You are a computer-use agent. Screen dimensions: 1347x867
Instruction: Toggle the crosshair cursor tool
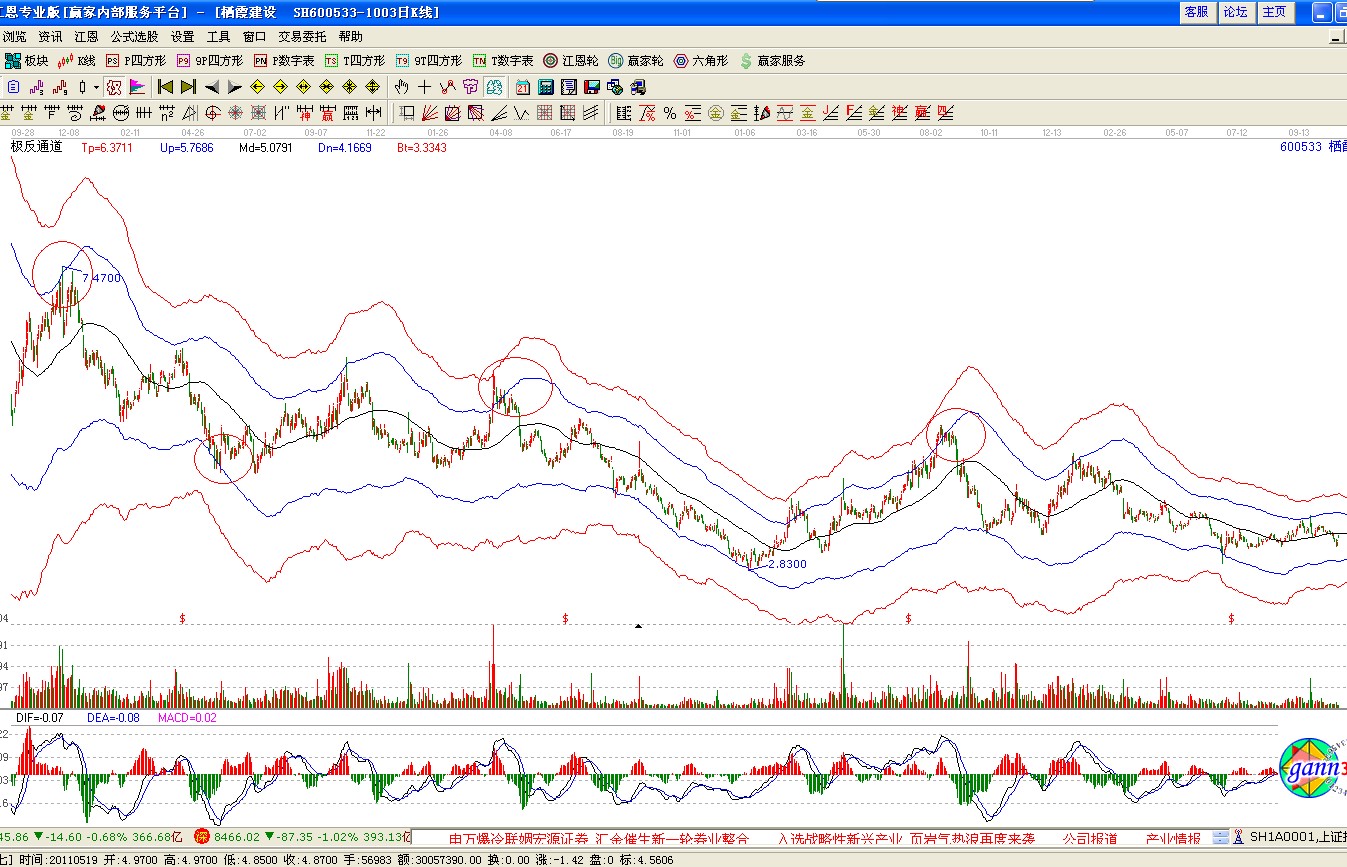[x=425, y=87]
